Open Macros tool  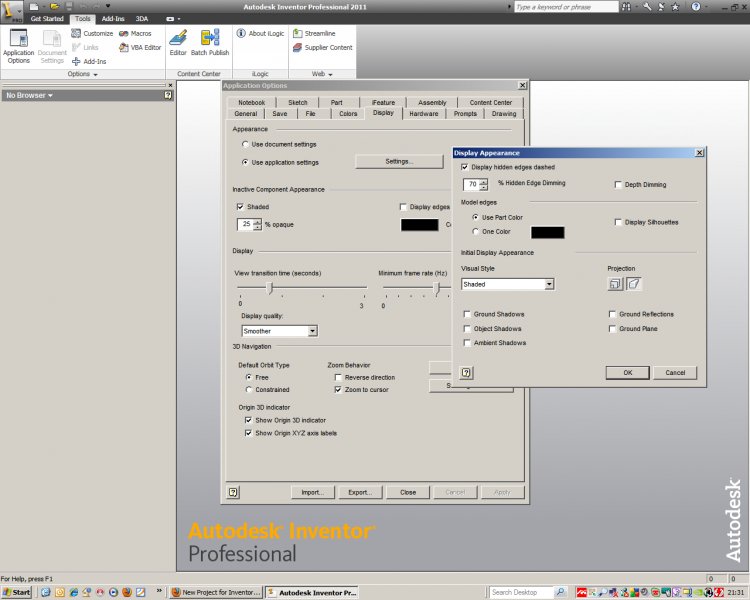(x=135, y=33)
